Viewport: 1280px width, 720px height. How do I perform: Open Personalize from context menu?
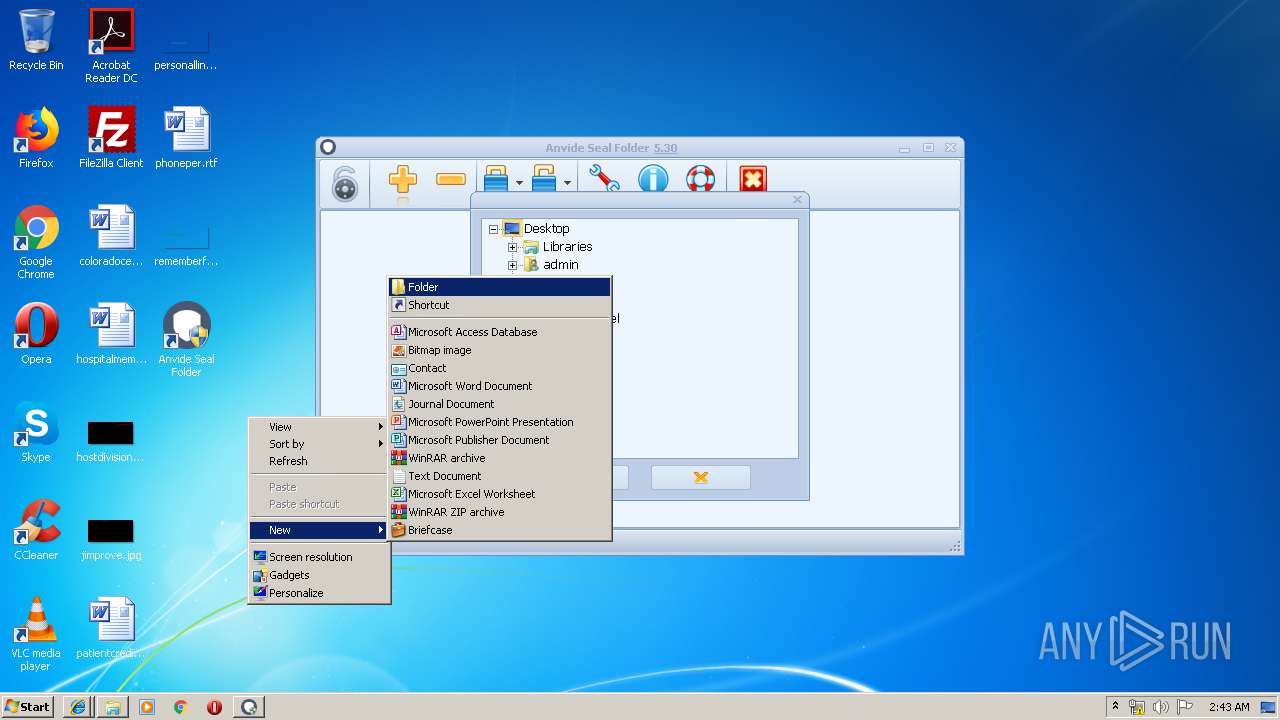tap(319, 593)
